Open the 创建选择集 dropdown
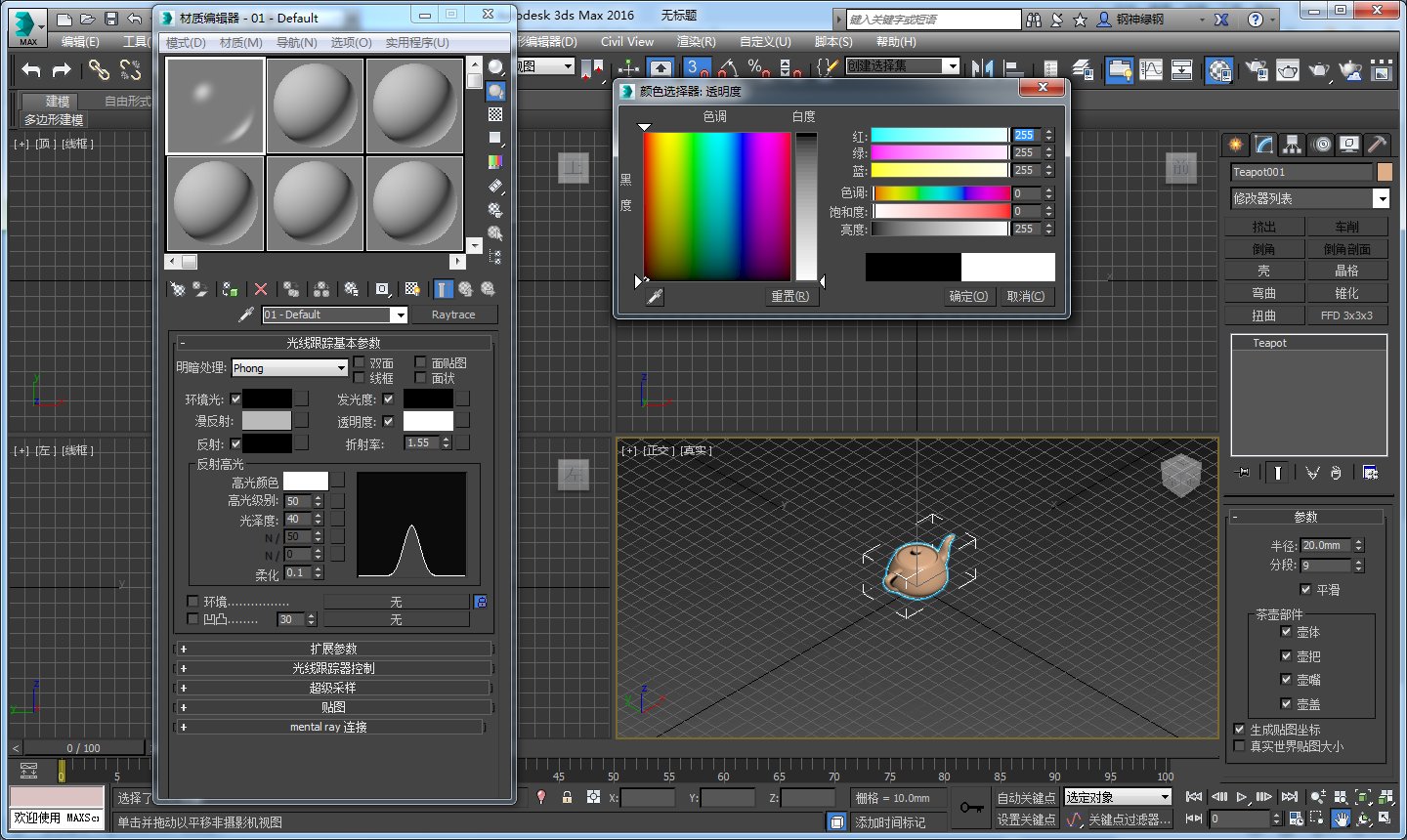Image resolution: width=1407 pixels, height=840 pixels. tap(903, 65)
